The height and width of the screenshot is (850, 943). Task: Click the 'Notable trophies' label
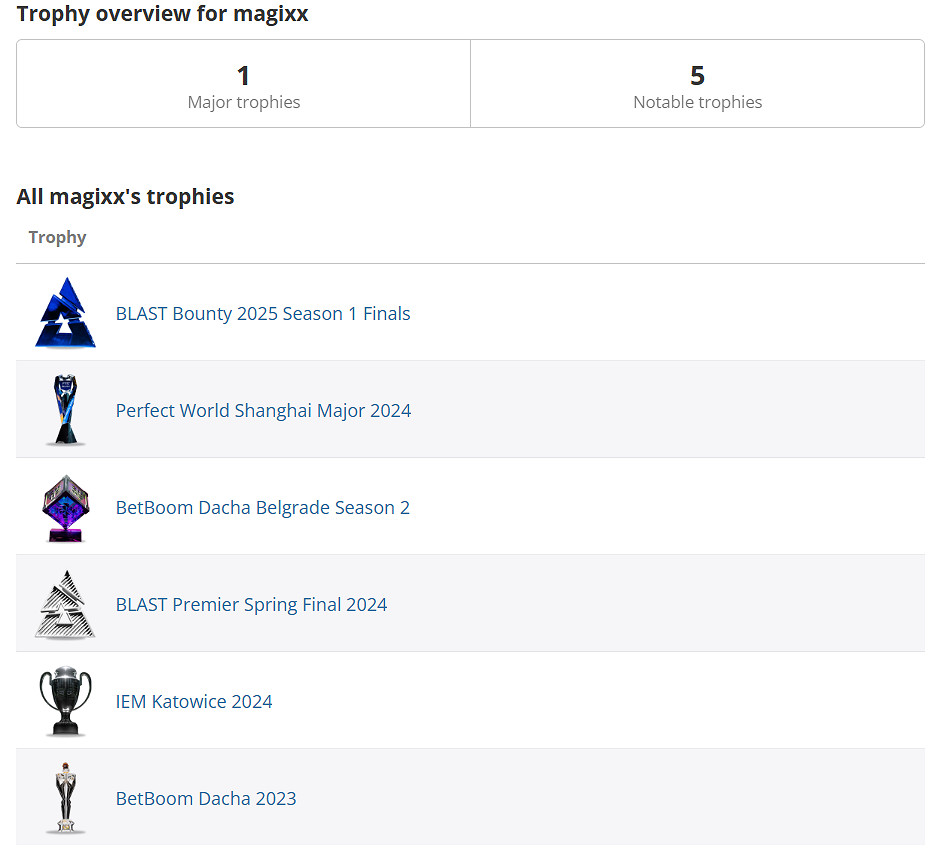point(697,102)
